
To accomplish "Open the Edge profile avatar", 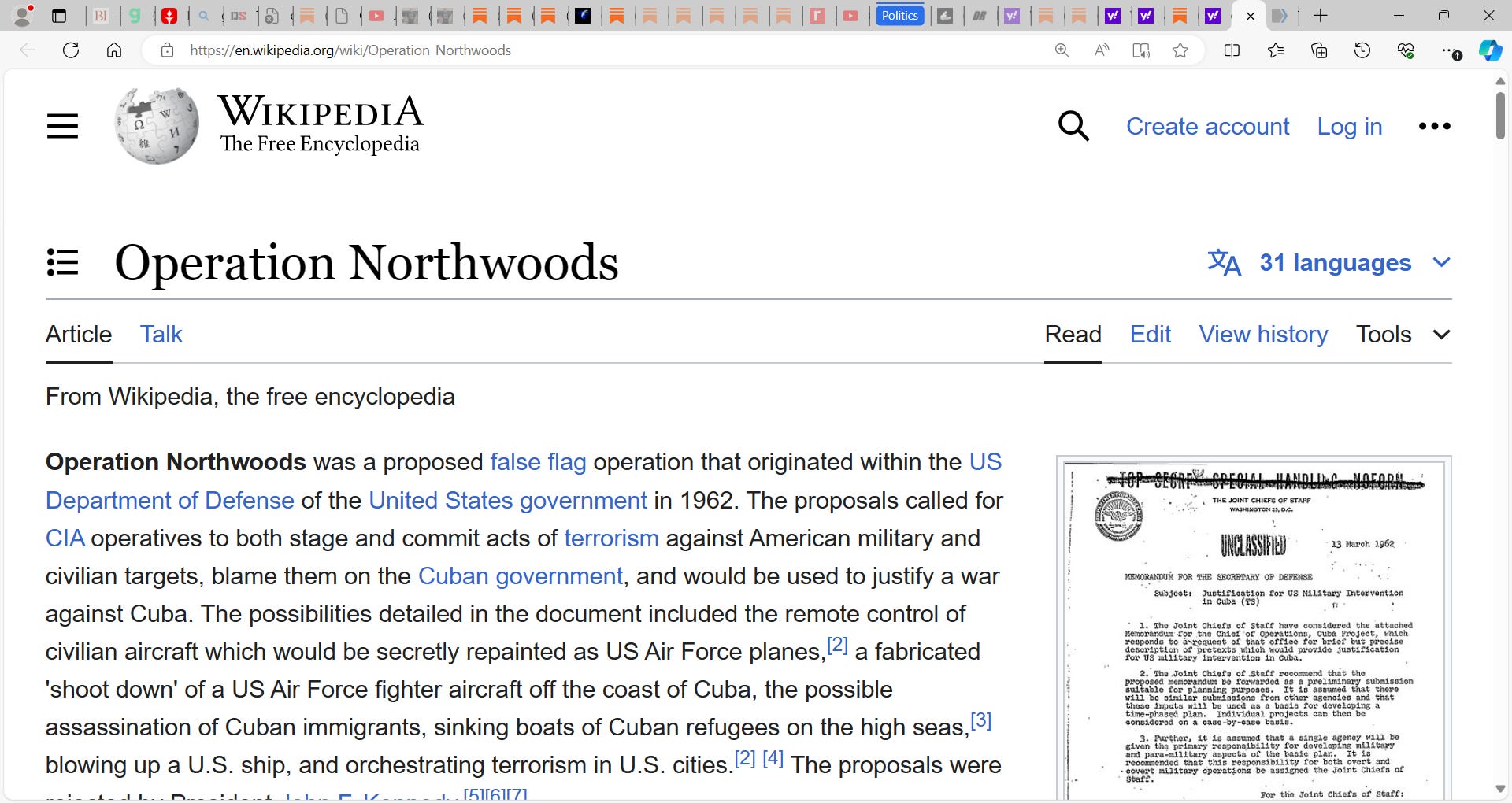I will [x=24, y=16].
